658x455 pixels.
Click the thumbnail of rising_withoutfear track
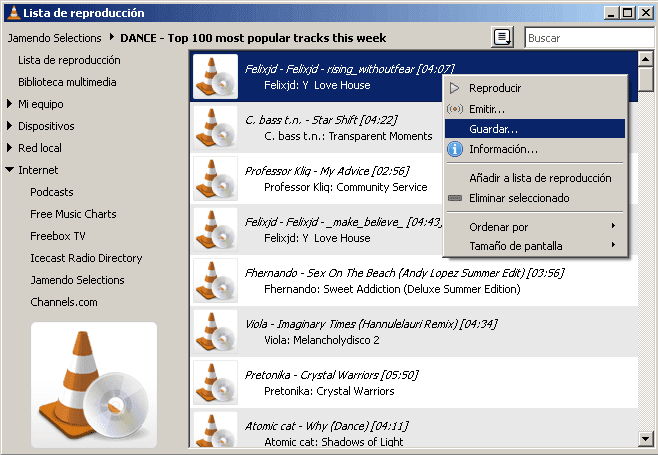coord(216,76)
